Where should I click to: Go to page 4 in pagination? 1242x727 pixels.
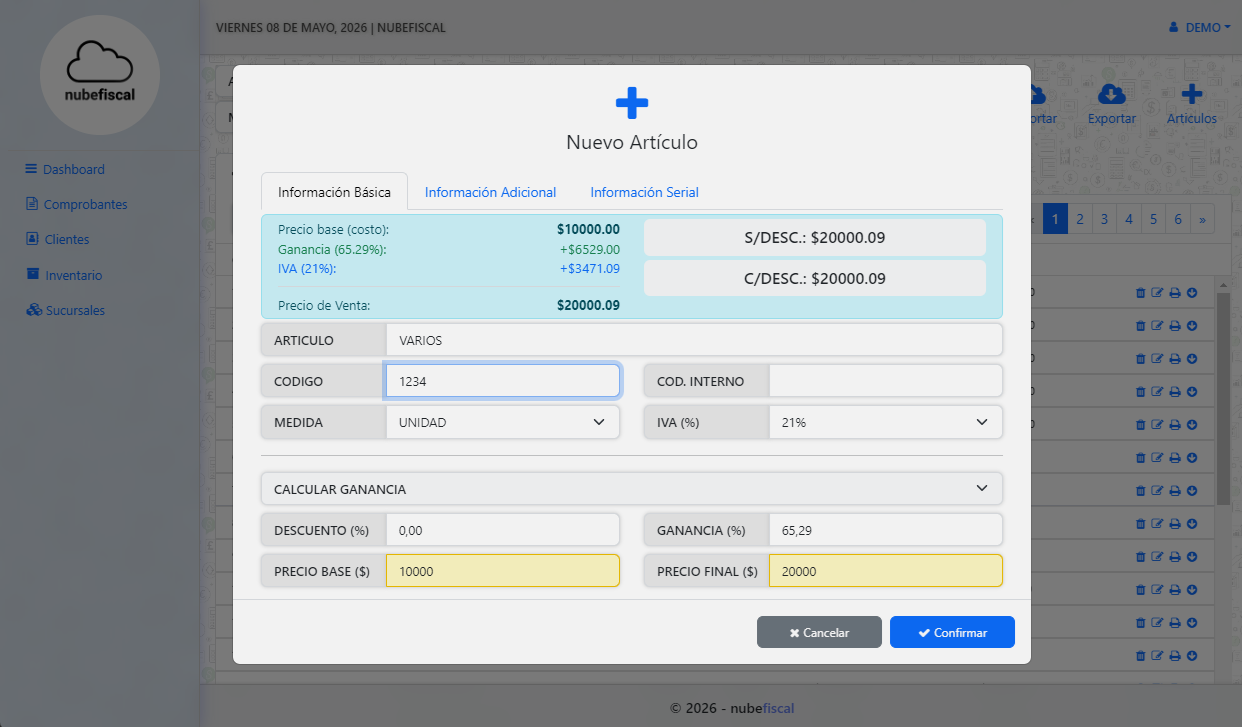pyautogui.click(x=1129, y=218)
